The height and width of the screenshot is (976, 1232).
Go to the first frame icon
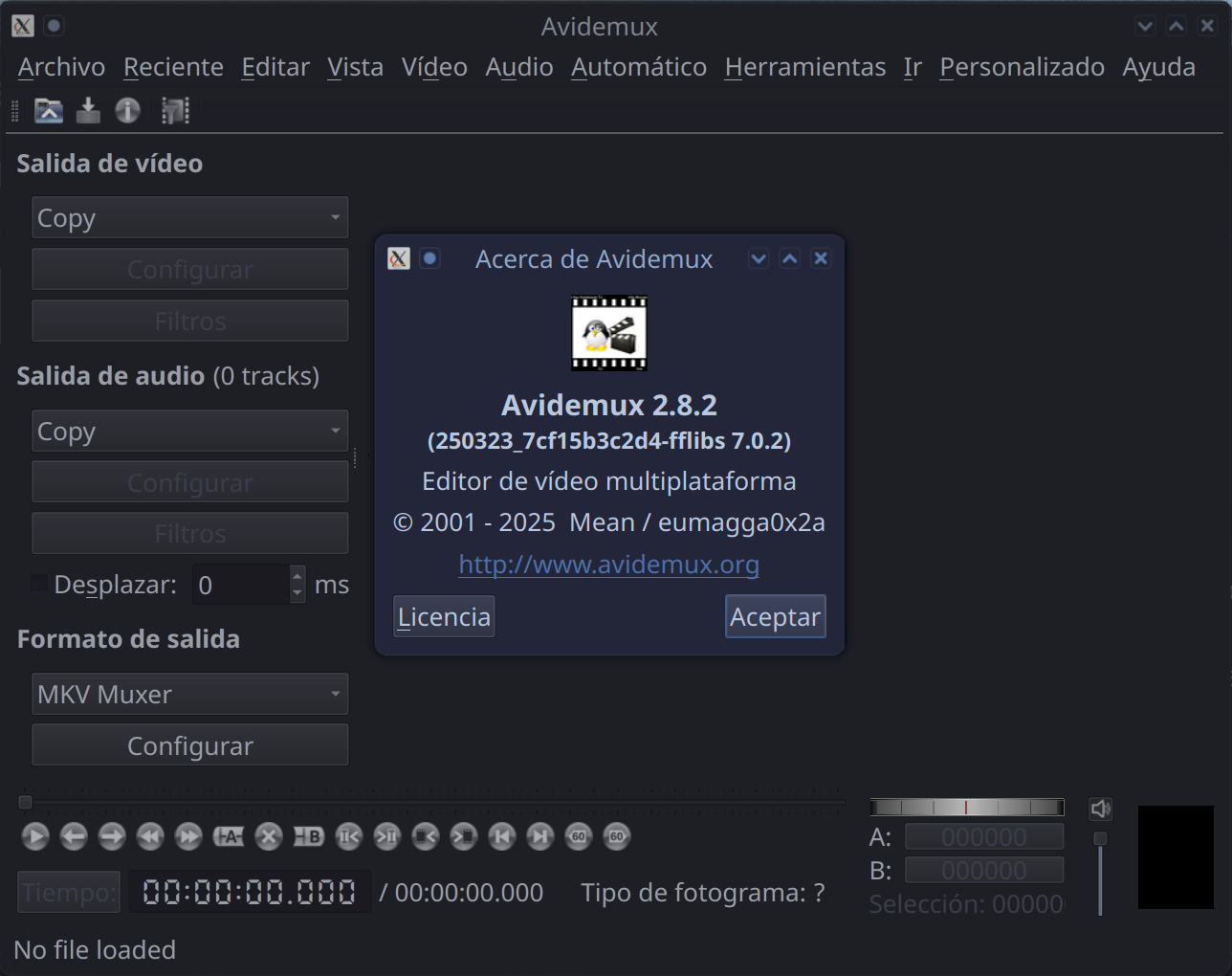(502, 836)
